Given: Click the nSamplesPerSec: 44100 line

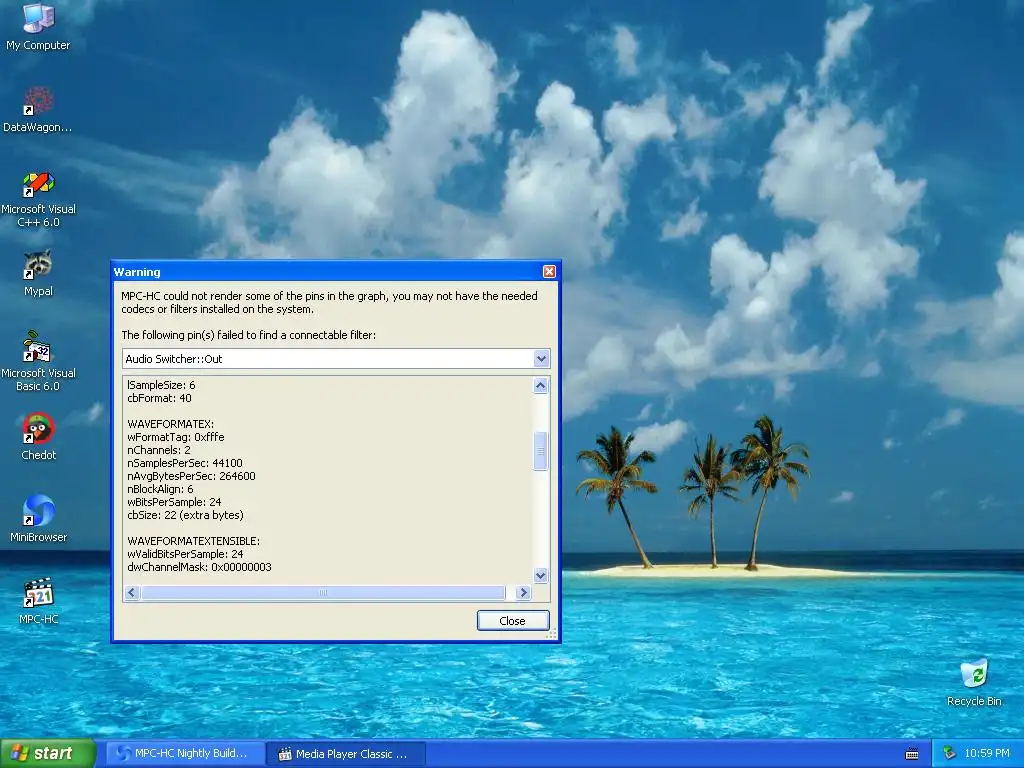Looking at the screenshot, I should click(x=185, y=463).
